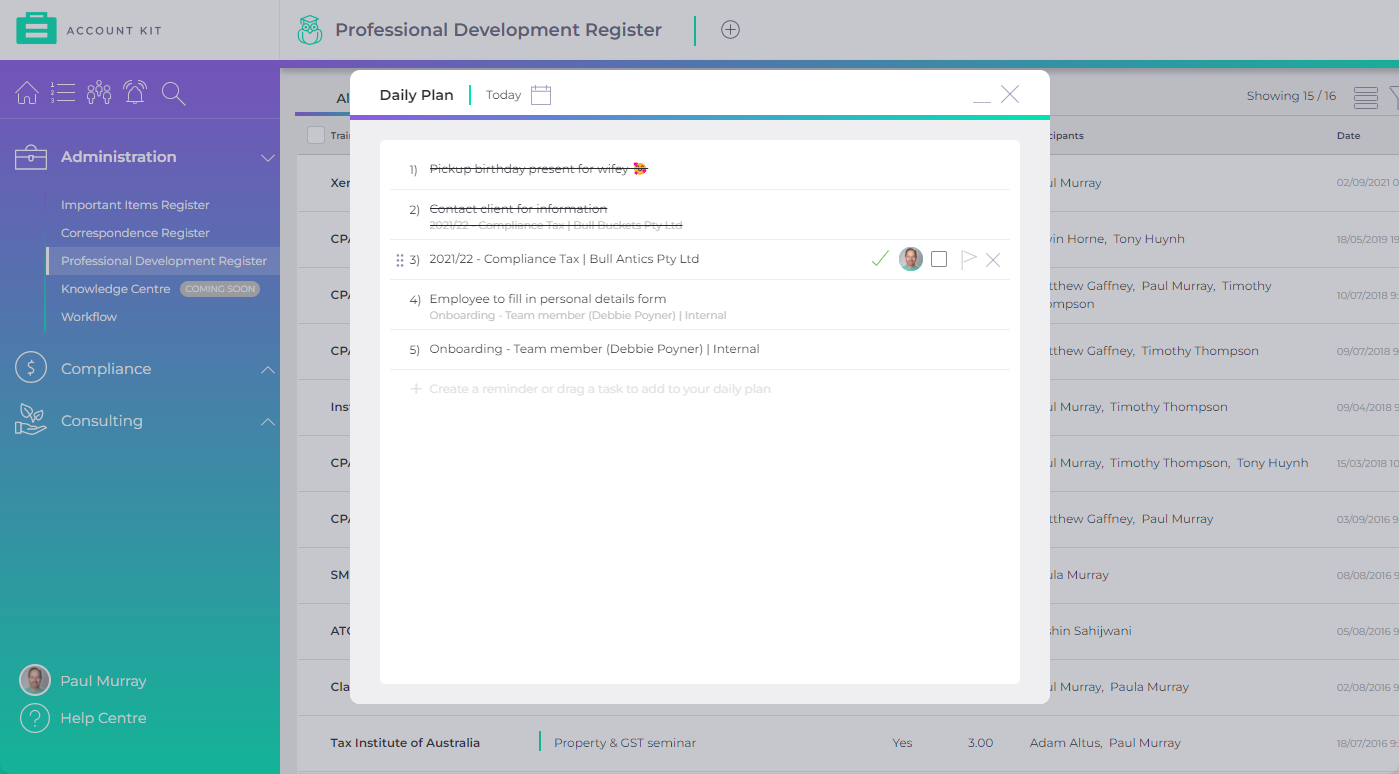Open Help Centre link

103,718
